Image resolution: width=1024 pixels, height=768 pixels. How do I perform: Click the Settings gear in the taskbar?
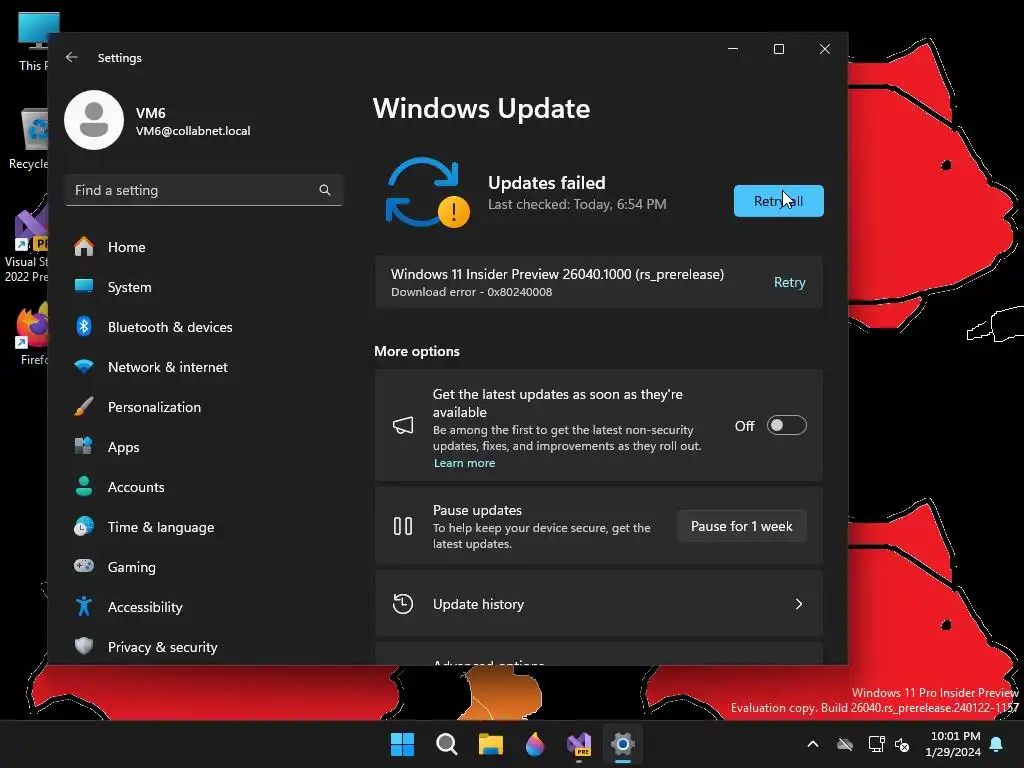pos(623,744)
